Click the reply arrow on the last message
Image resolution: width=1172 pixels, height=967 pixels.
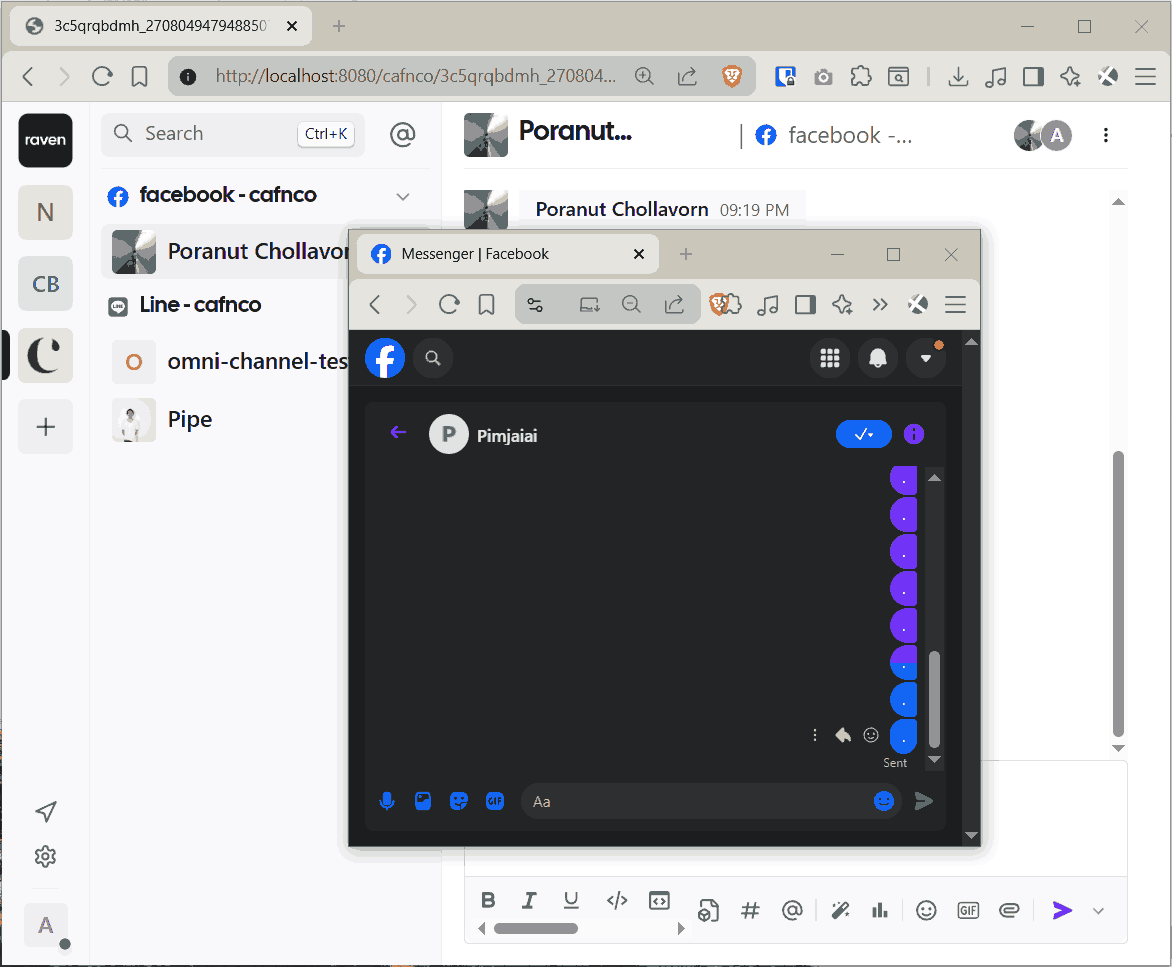tap(843, 735)
